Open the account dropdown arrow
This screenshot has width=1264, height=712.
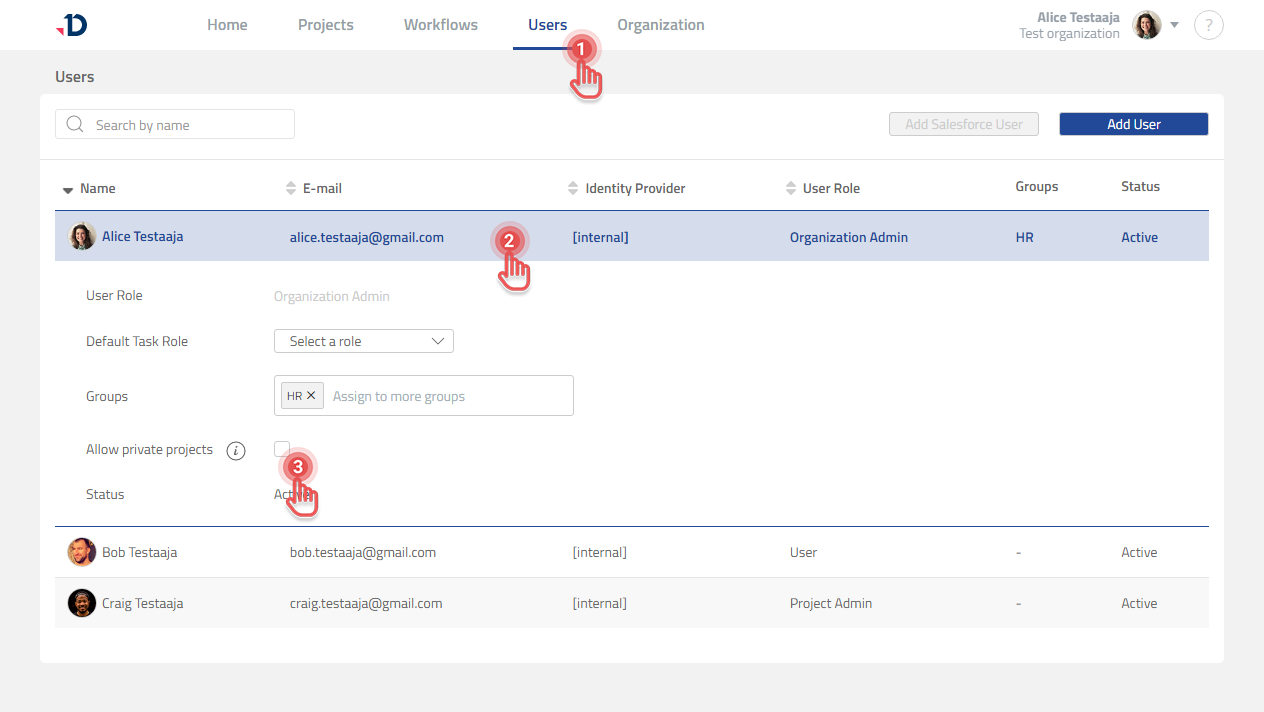click(1174, 25)
